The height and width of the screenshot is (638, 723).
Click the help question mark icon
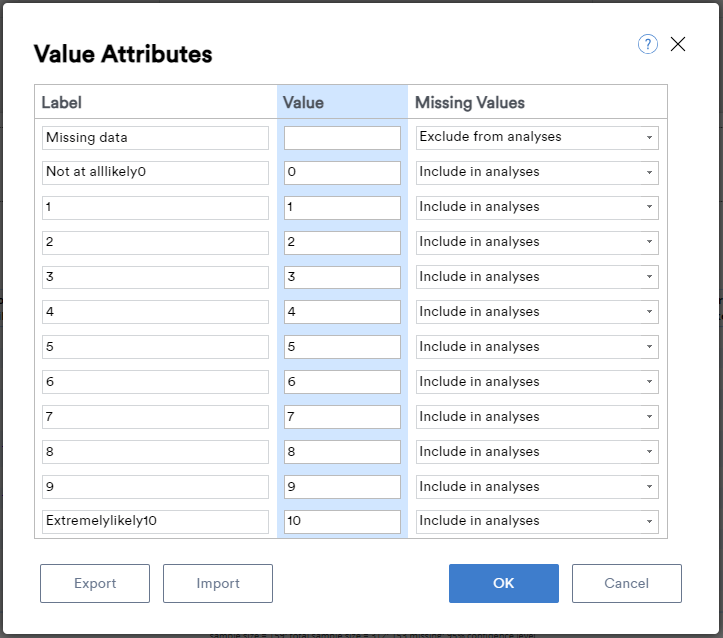pyautogui.click(x=647, y=44)
